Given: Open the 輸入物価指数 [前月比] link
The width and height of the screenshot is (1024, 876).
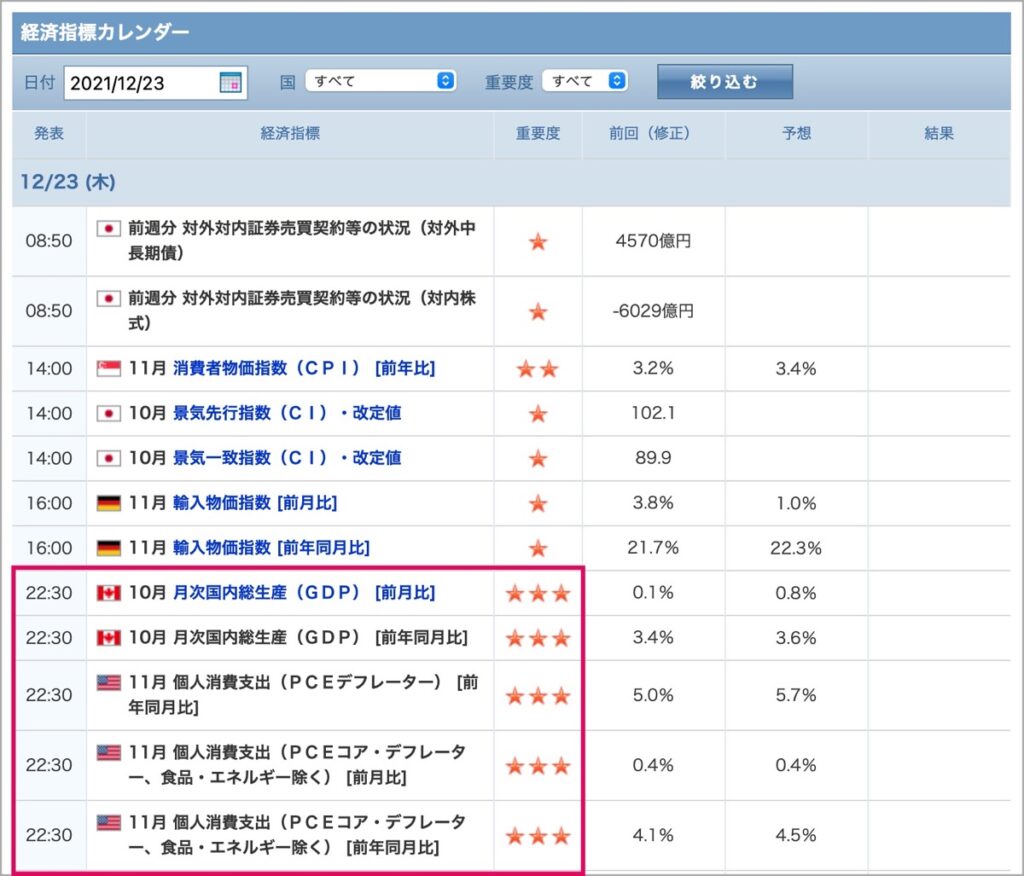Looking at the screenshot, I should [255, 503].
